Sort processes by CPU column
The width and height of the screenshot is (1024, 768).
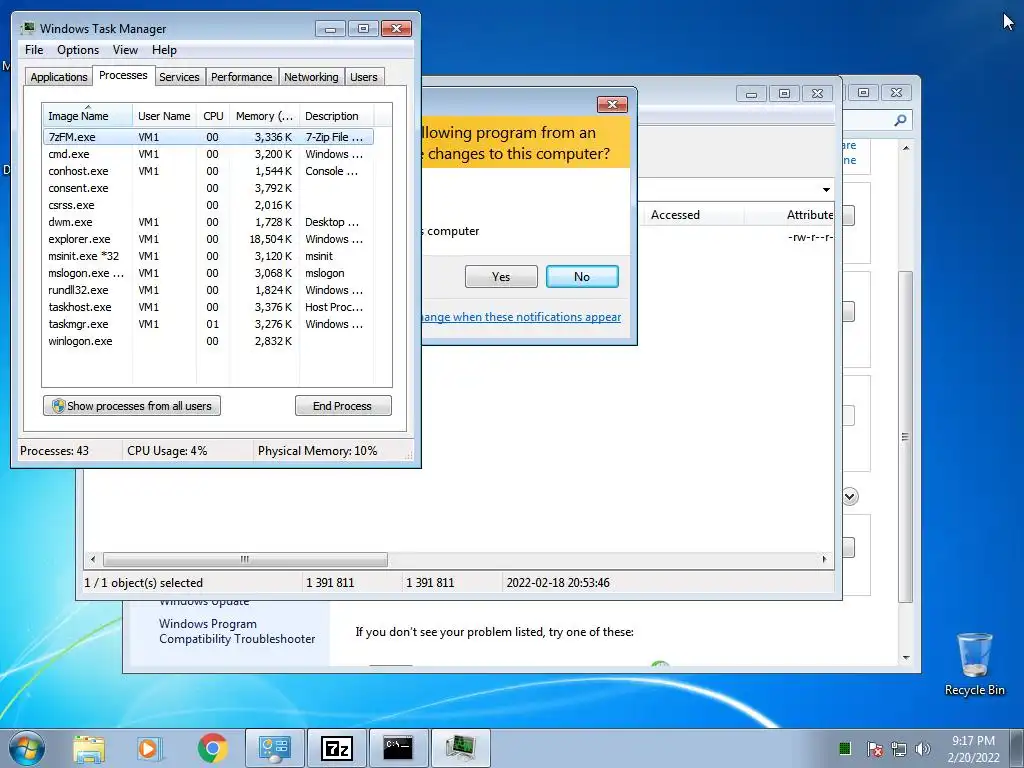213,116
